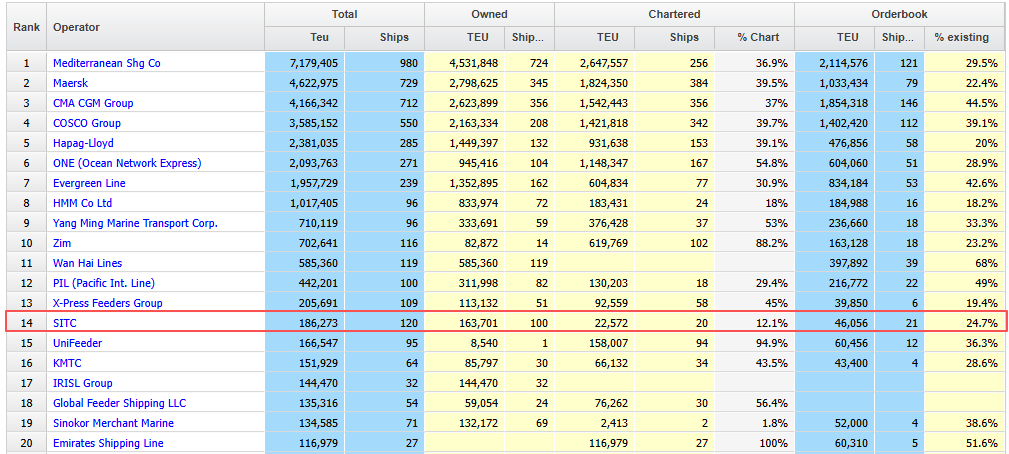Screen dimensions: 1009x454
Task: Open X-Press Feeders Group link
Action: [107, 303]
